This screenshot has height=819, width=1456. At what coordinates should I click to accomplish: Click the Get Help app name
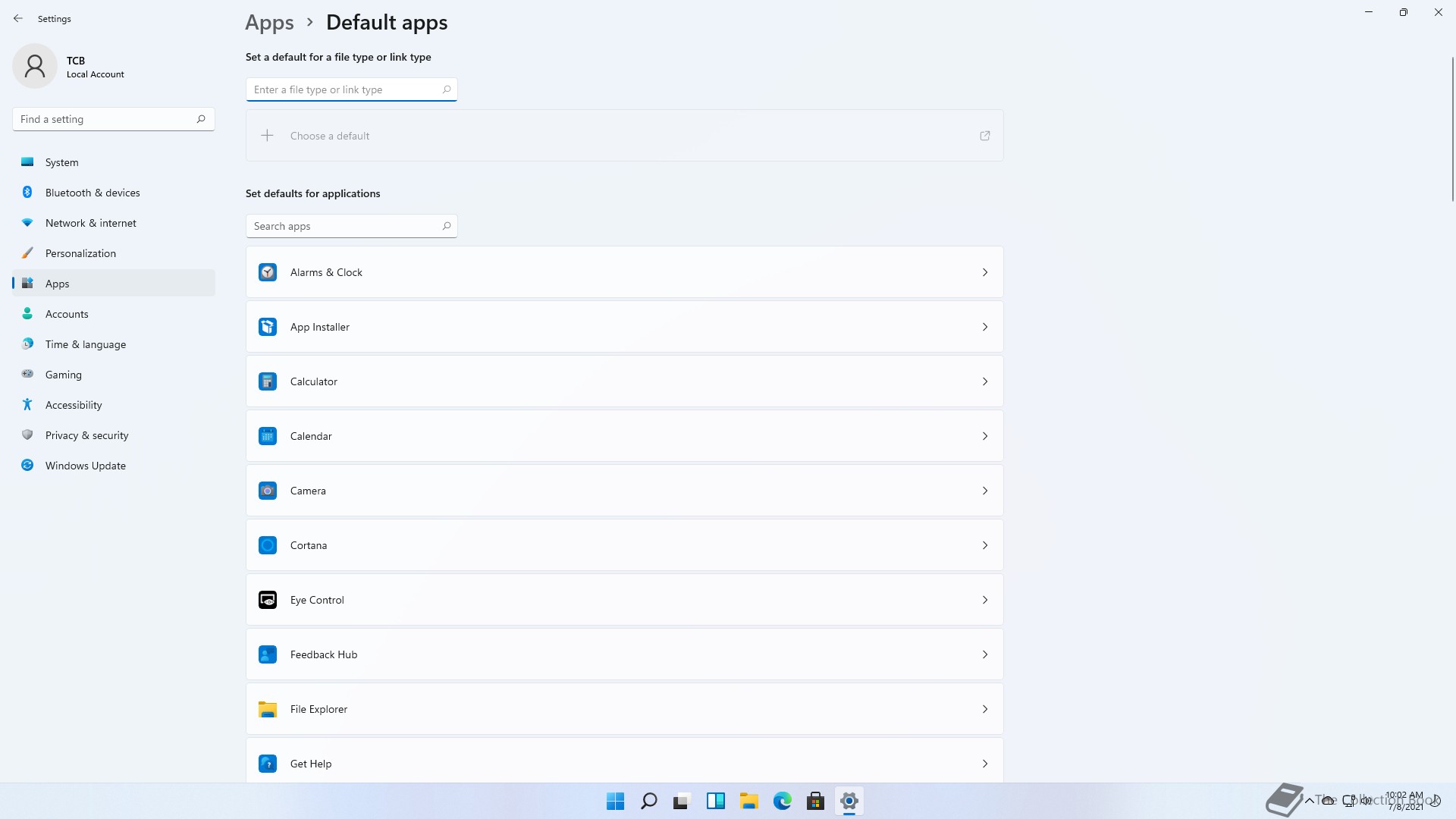(x=311, y=764)
